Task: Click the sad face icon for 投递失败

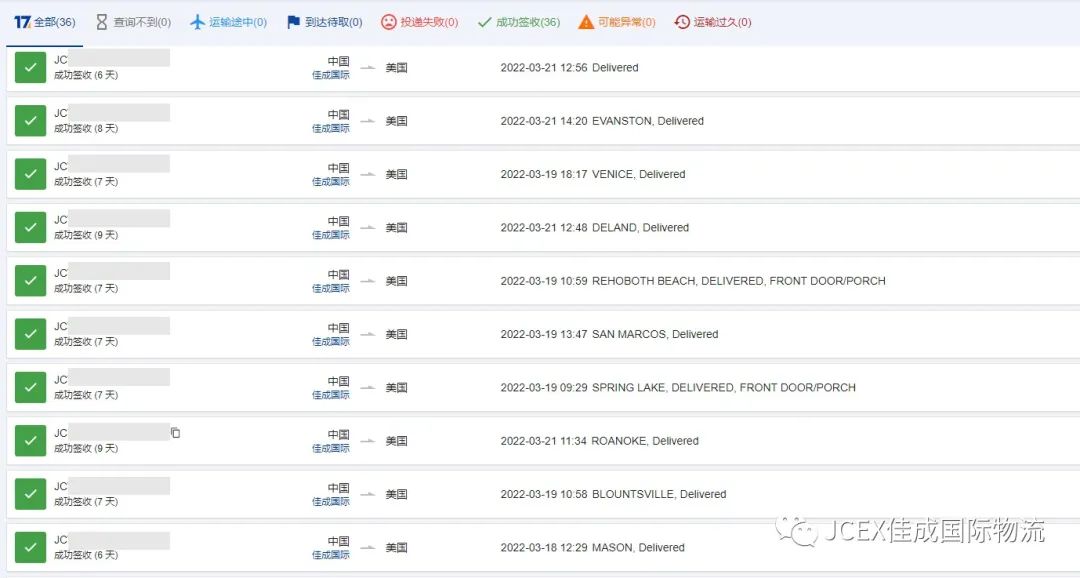Action: point(388,22)
